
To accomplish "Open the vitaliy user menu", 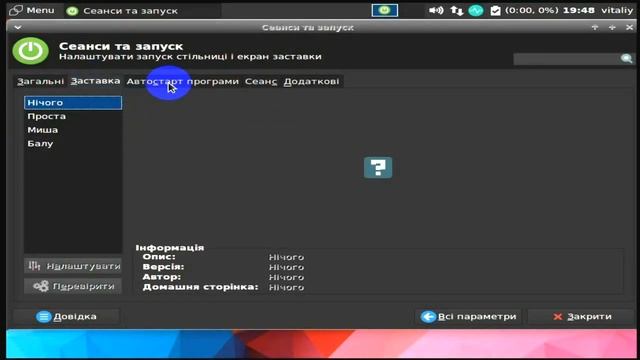I will click(x=617, y=10).
